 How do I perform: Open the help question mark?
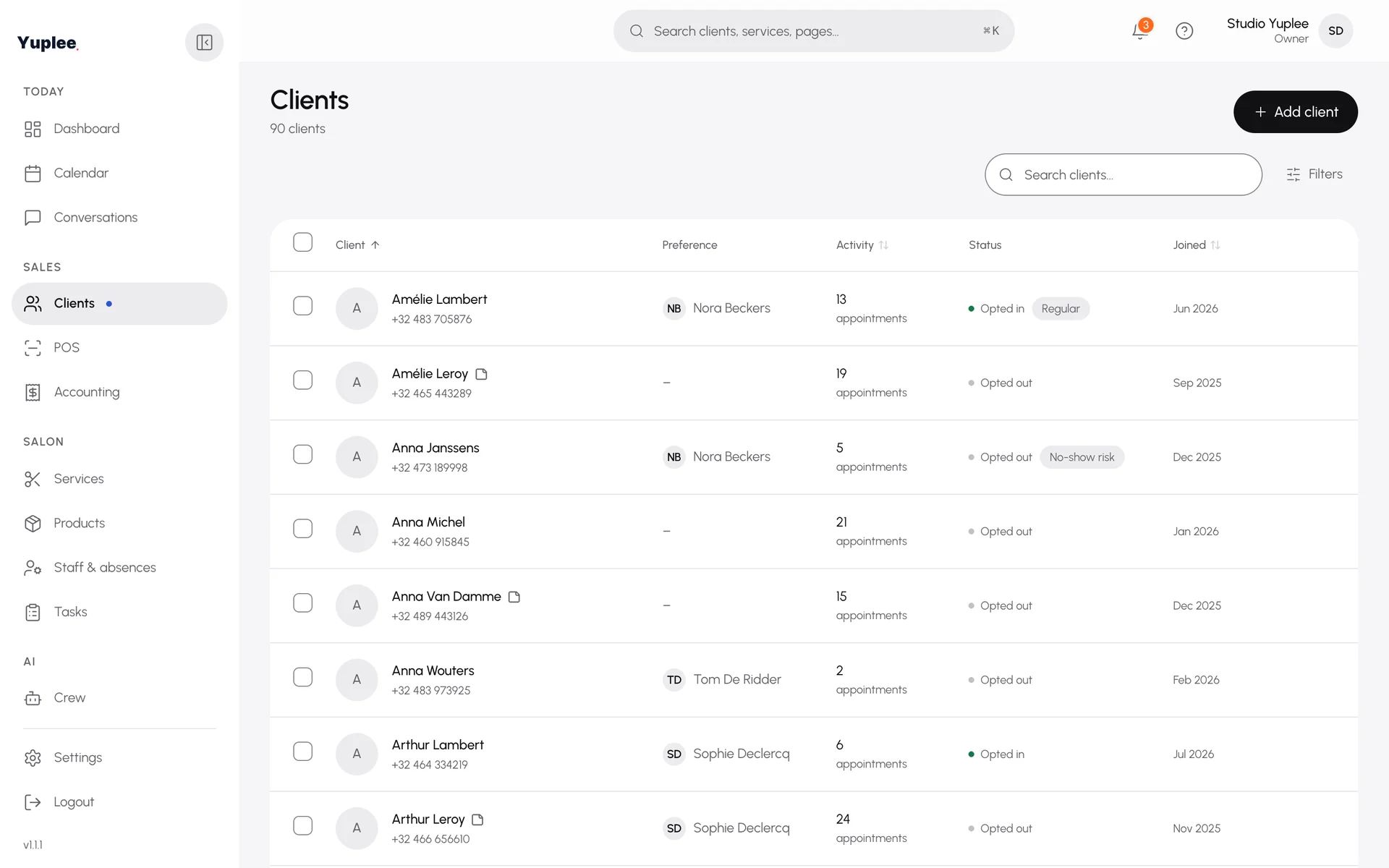point(1184,31)
